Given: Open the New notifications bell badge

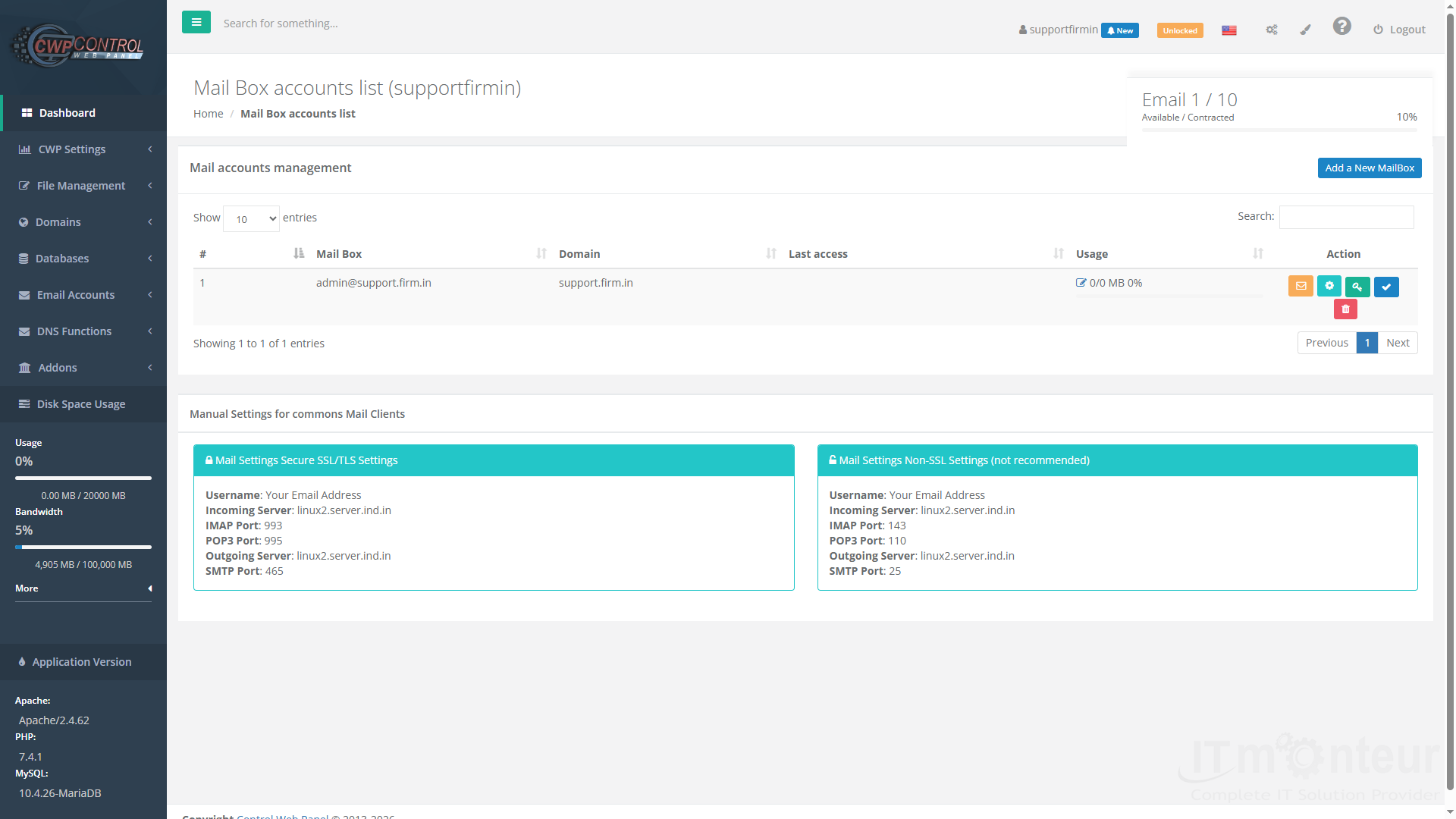Looking at the screenshot, I should point(1120,30).
